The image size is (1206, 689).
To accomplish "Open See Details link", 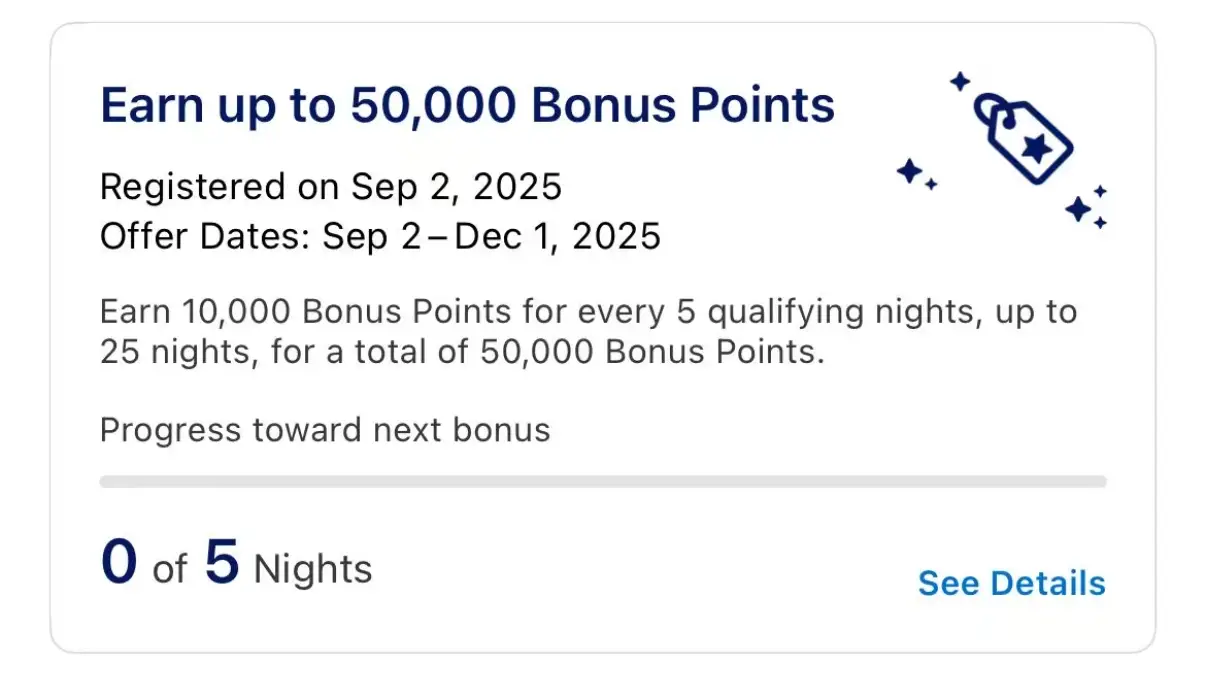I will pyautogui.click(x=1012, y=583).
